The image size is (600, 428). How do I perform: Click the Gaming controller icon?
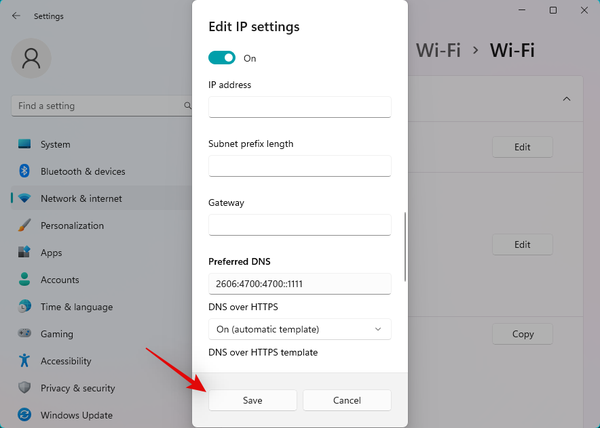(x=24, y=333)
